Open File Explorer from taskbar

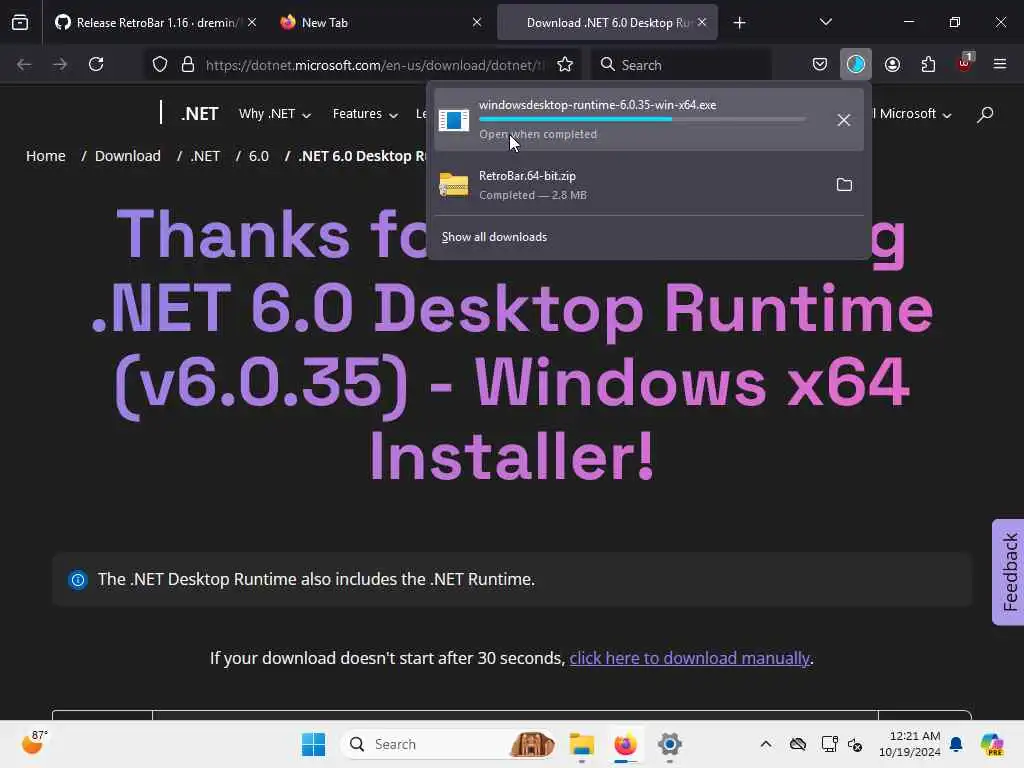(x=581, y=744)
